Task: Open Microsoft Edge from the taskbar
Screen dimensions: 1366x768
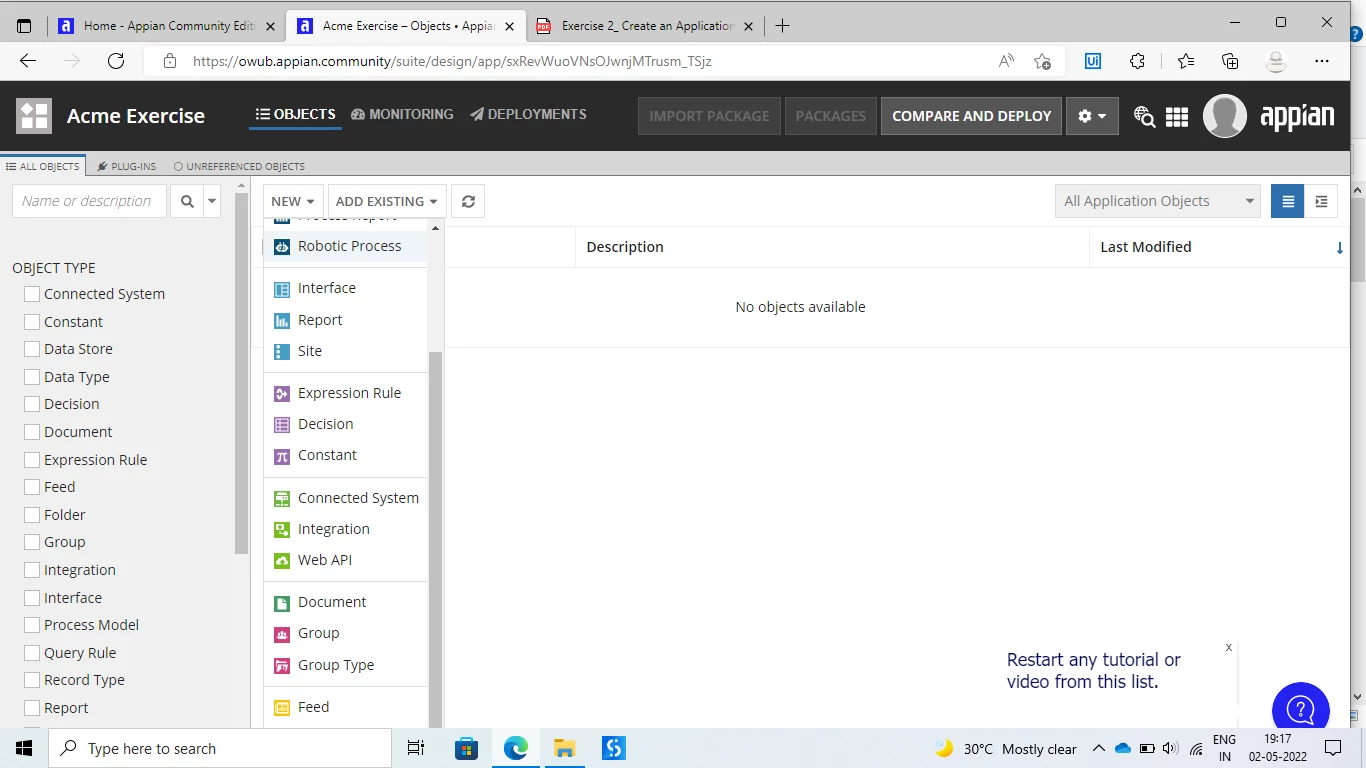Action: (x=516, y=748)
